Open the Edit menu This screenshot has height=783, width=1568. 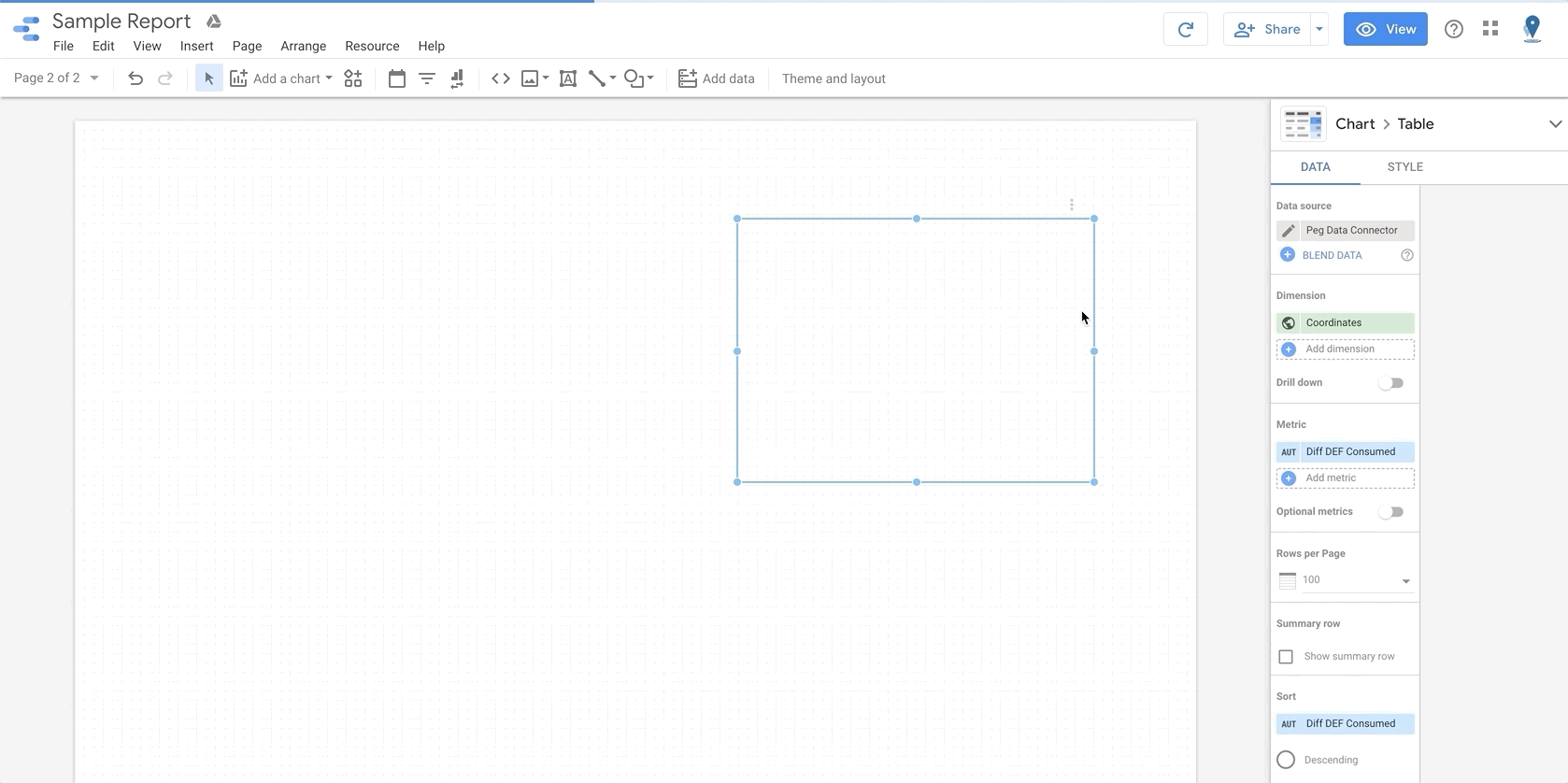pyautogui.click(x=104, y=46)
